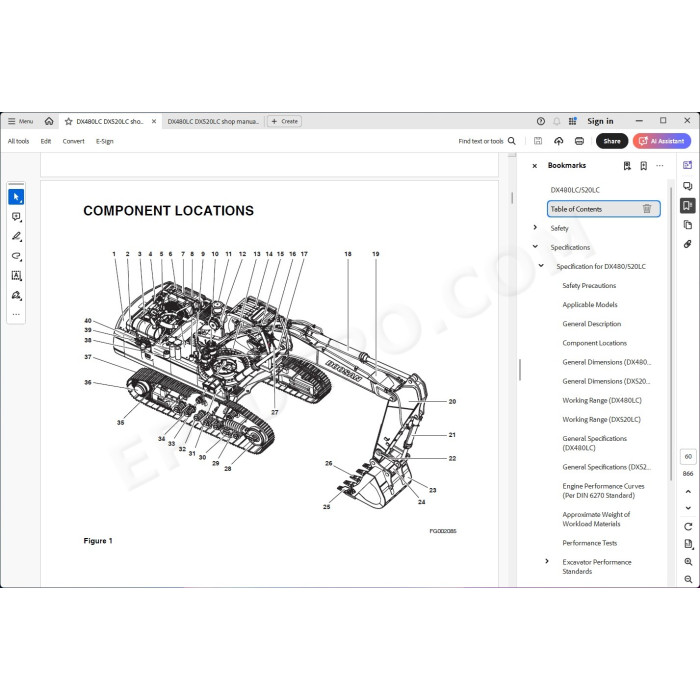Open Engine Performance Curves bookmark

coord(603,491)
